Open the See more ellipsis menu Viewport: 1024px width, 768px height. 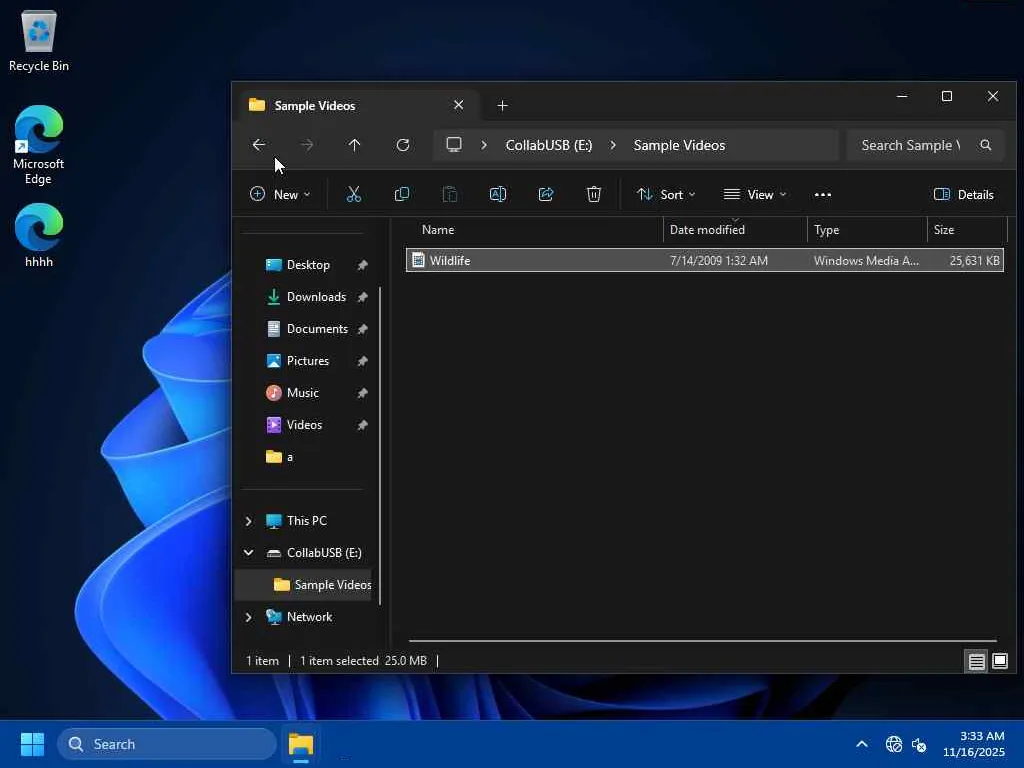click(823, 194)
